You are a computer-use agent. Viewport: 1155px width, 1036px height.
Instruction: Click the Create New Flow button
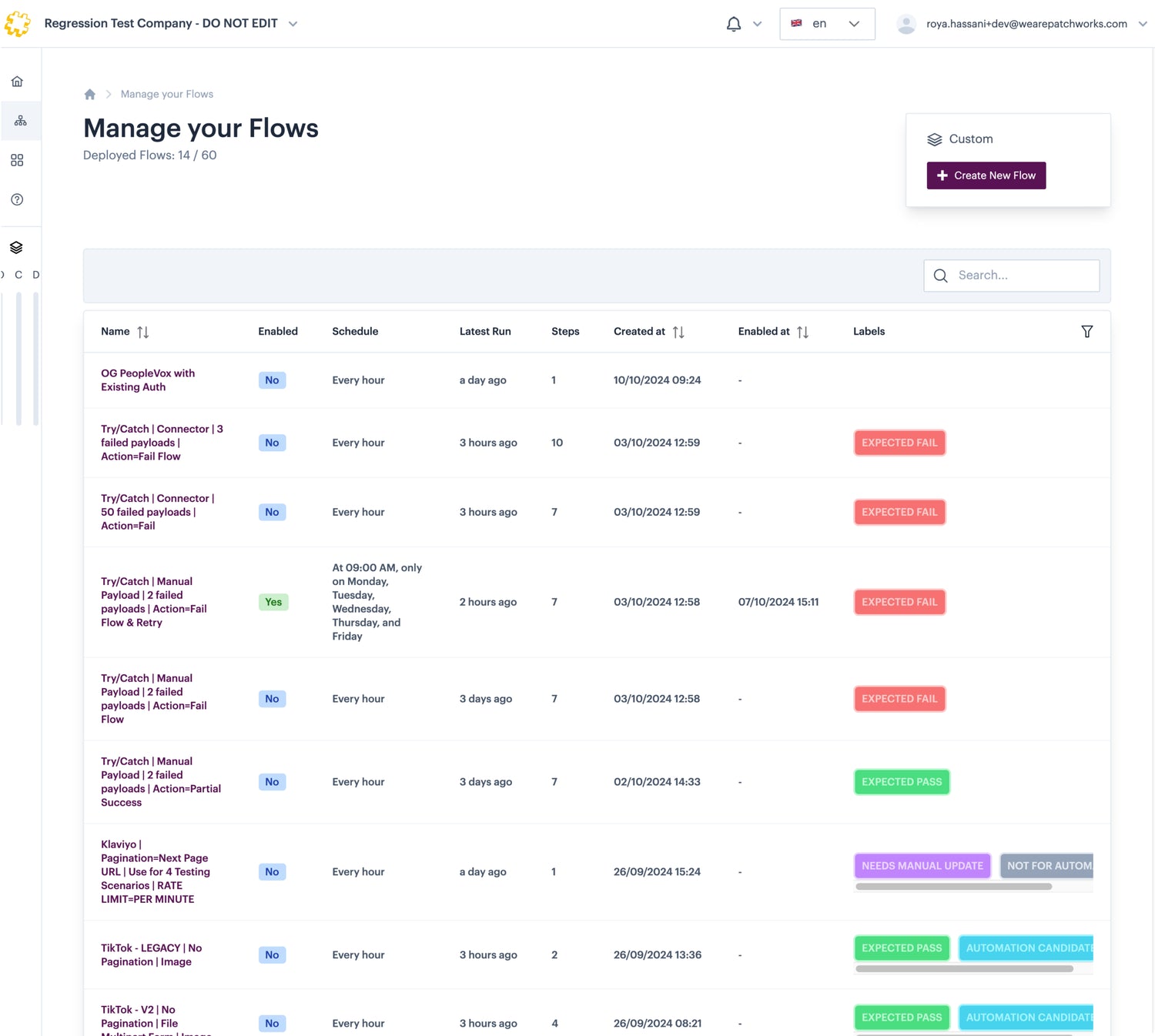(x=986, y=175)
